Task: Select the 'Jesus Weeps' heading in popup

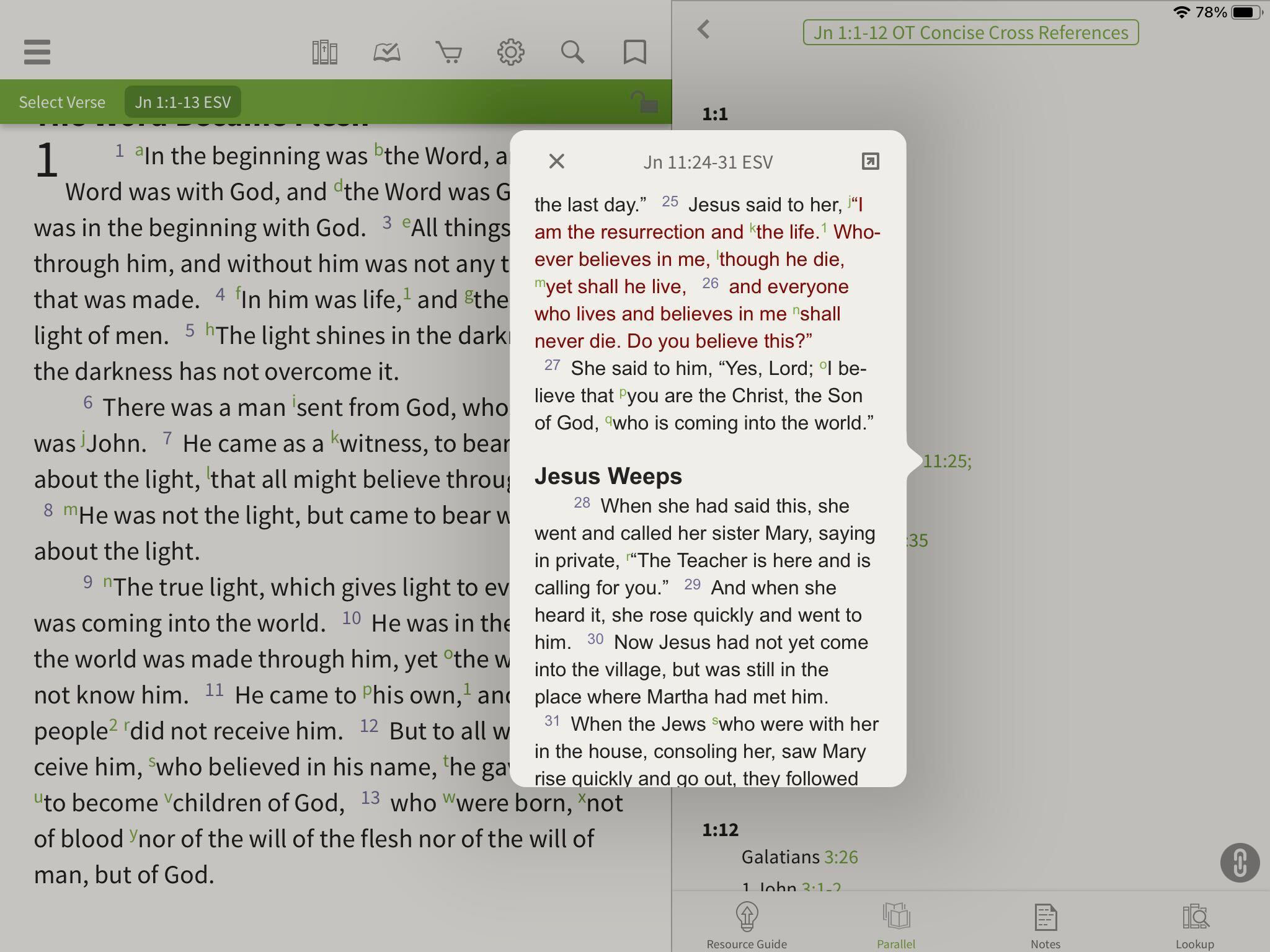Action: pos(608,476)
